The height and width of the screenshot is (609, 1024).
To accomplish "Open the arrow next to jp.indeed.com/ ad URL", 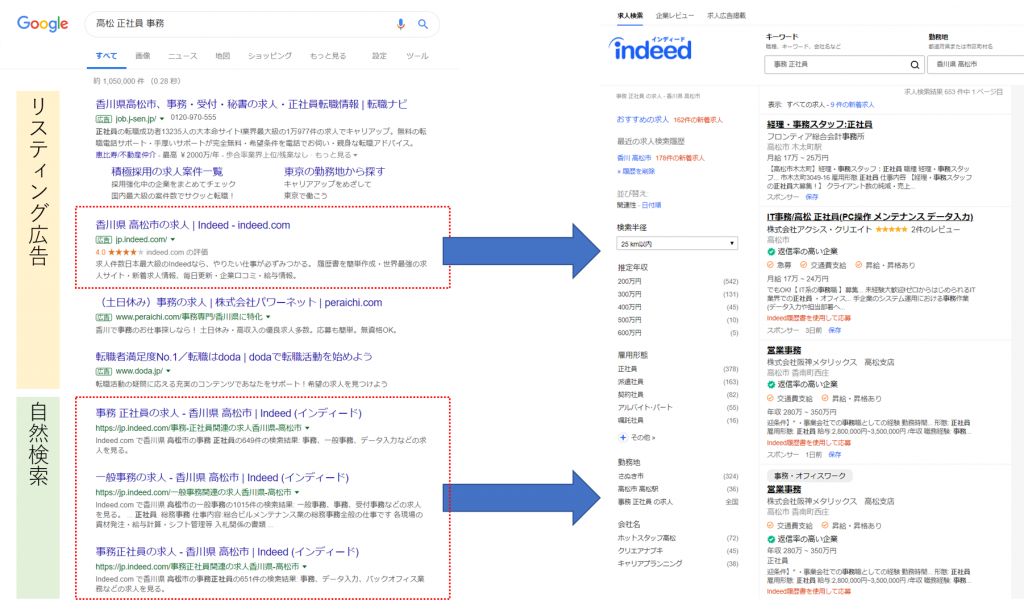I will click(172, 240).
